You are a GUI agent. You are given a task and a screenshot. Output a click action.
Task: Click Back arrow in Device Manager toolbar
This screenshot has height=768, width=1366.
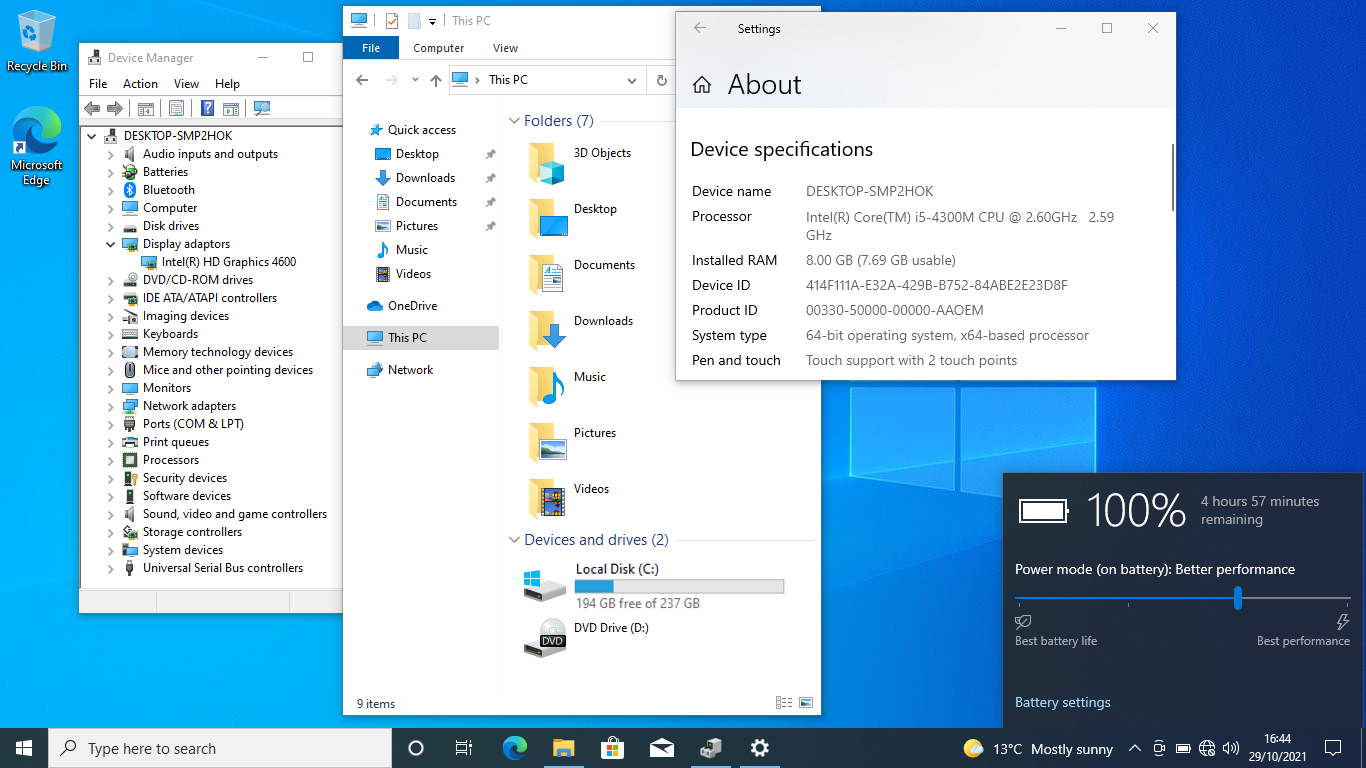point(92,108)
